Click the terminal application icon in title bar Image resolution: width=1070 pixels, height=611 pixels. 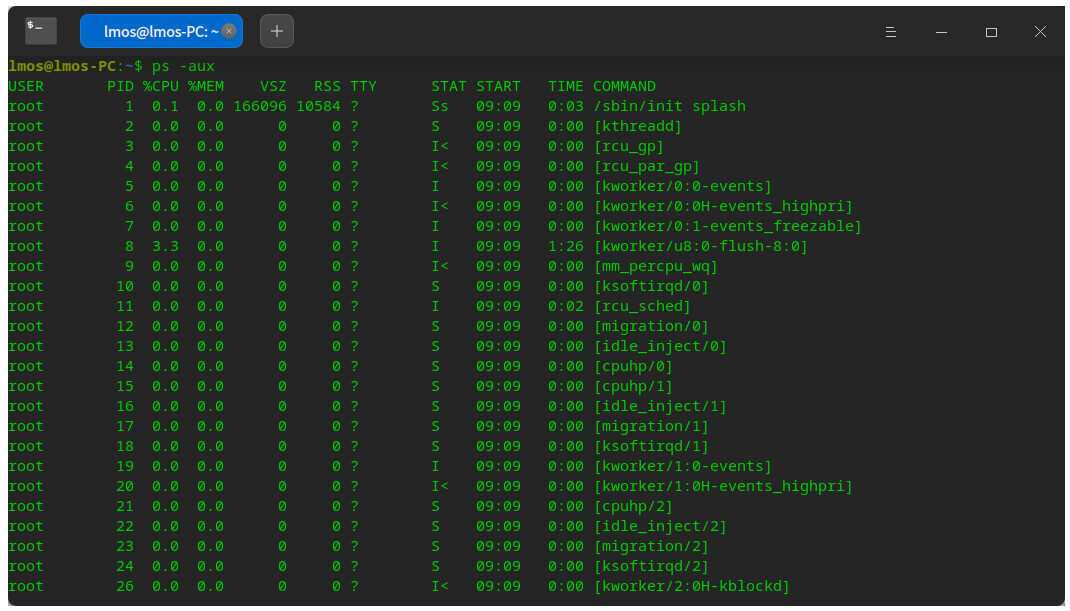pyautogui.click(x=41, y=31)
